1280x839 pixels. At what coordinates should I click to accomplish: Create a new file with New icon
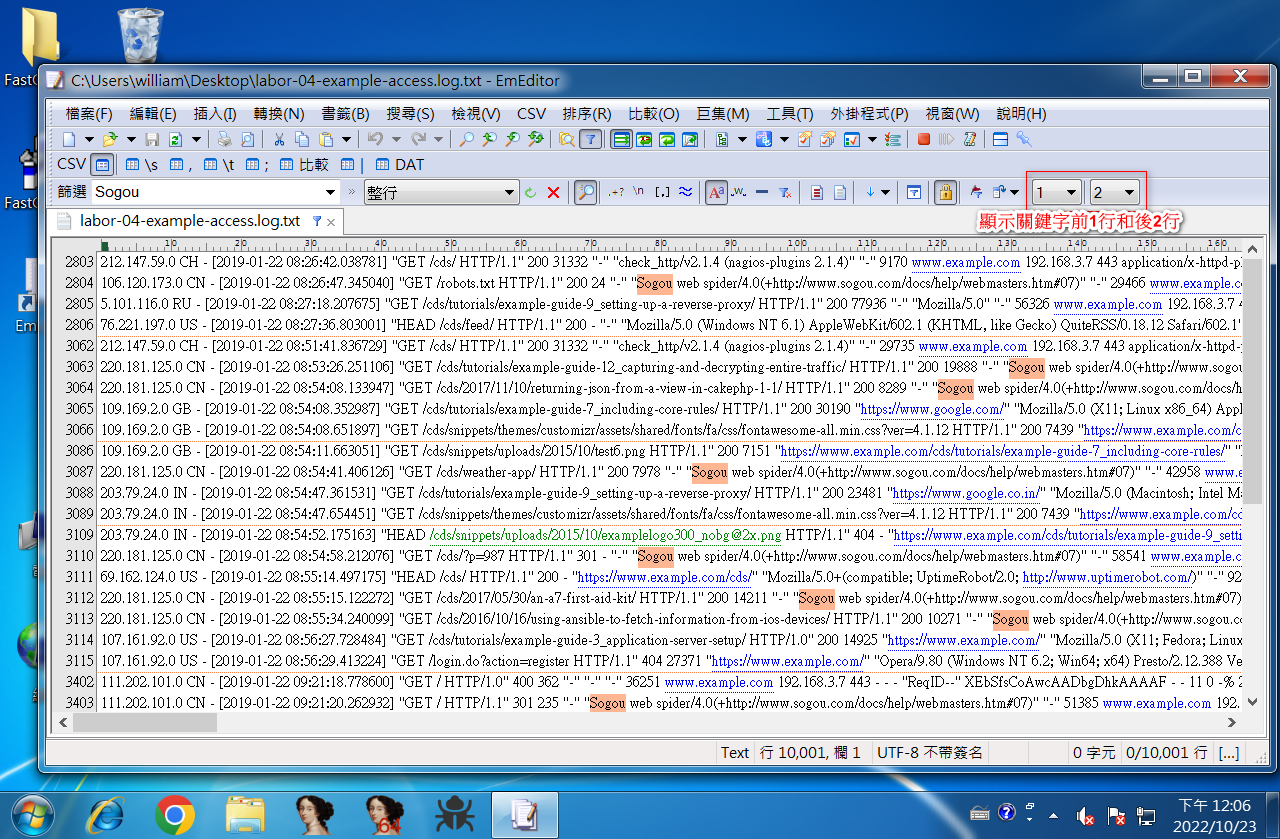tap(68, 140)
